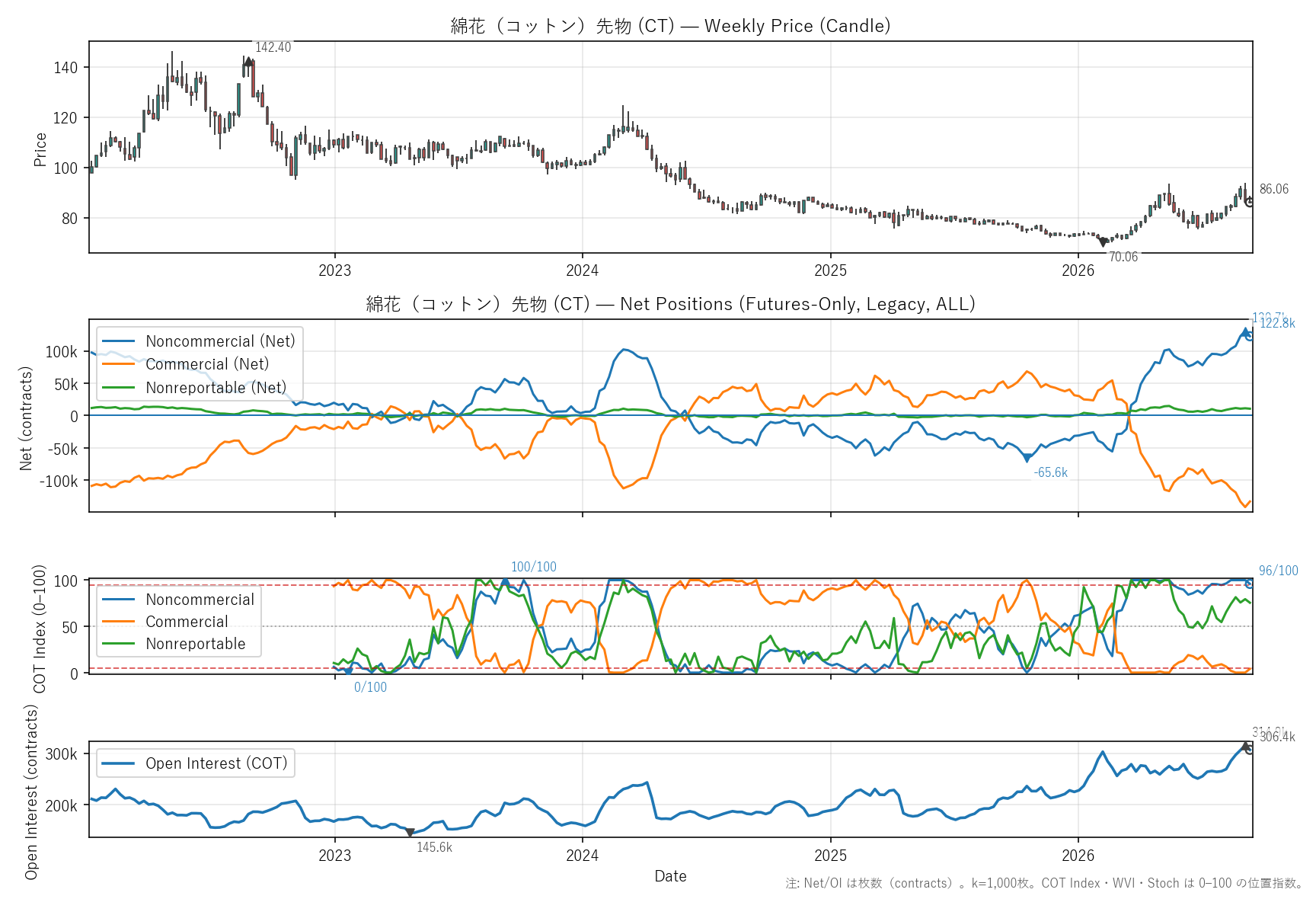Click the 140 tick on the Price axis

point(65,67)
